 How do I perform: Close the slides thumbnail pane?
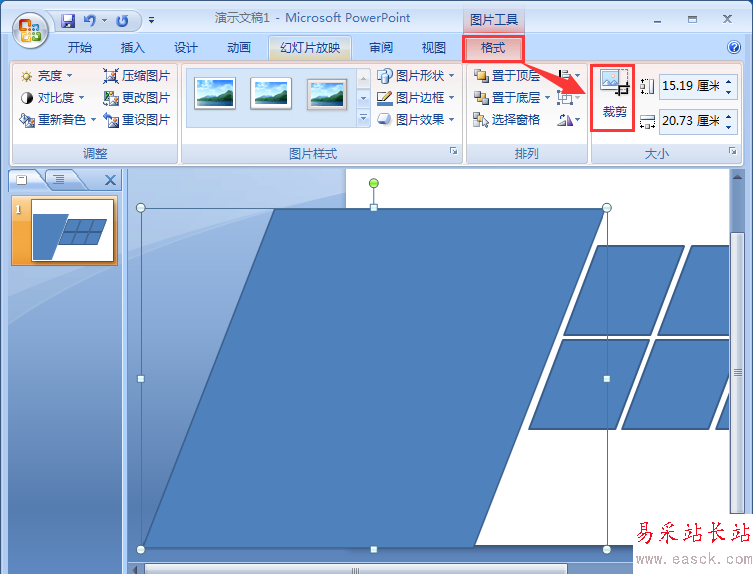110,181
